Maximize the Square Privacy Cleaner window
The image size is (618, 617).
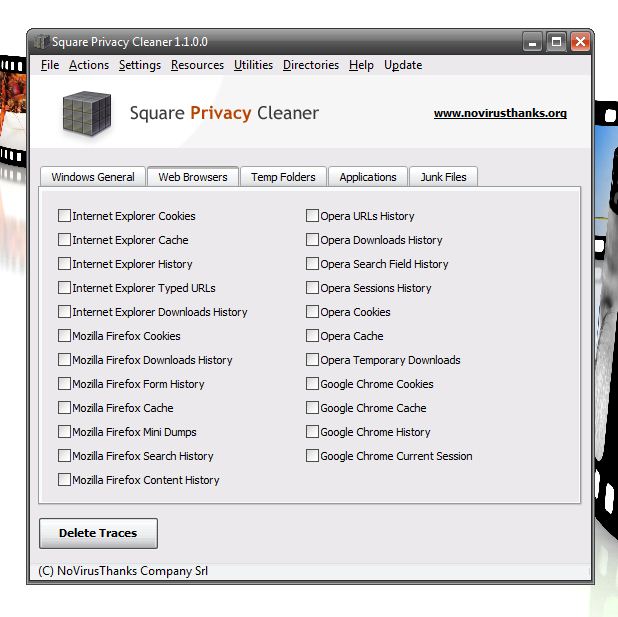pos(557,42)
